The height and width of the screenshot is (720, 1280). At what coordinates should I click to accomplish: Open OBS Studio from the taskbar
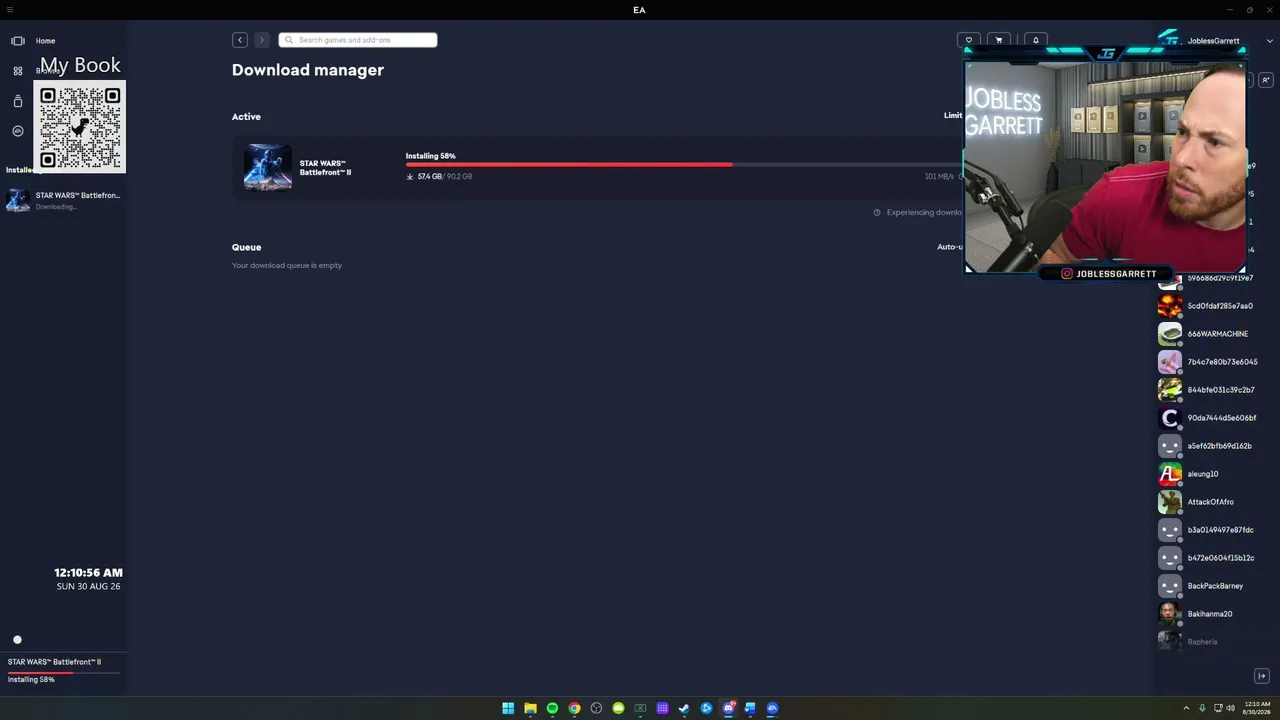pyautogui.click(x=596, y=708)
